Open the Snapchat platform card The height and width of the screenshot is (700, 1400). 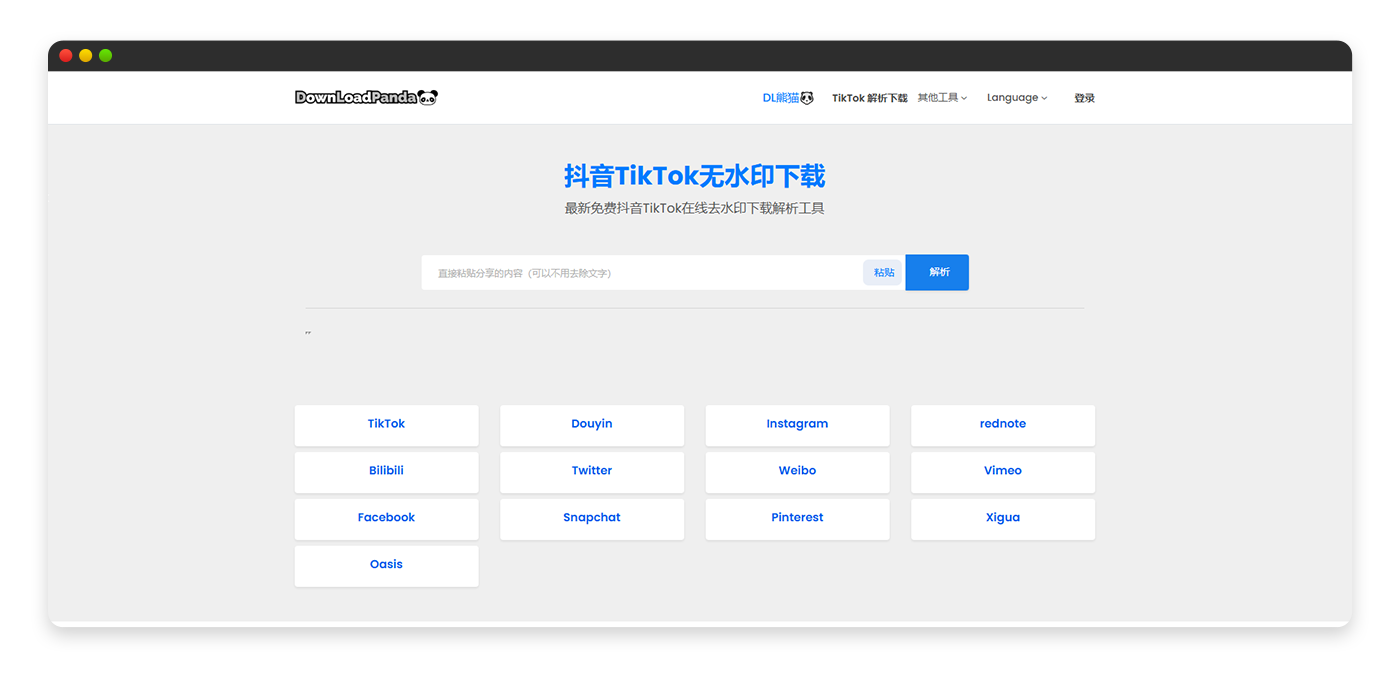[592, 518]
